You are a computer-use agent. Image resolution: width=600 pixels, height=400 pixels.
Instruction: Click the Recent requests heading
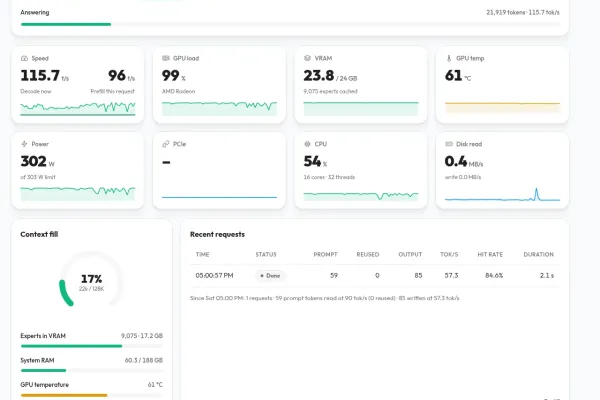[x=217, y=234]
